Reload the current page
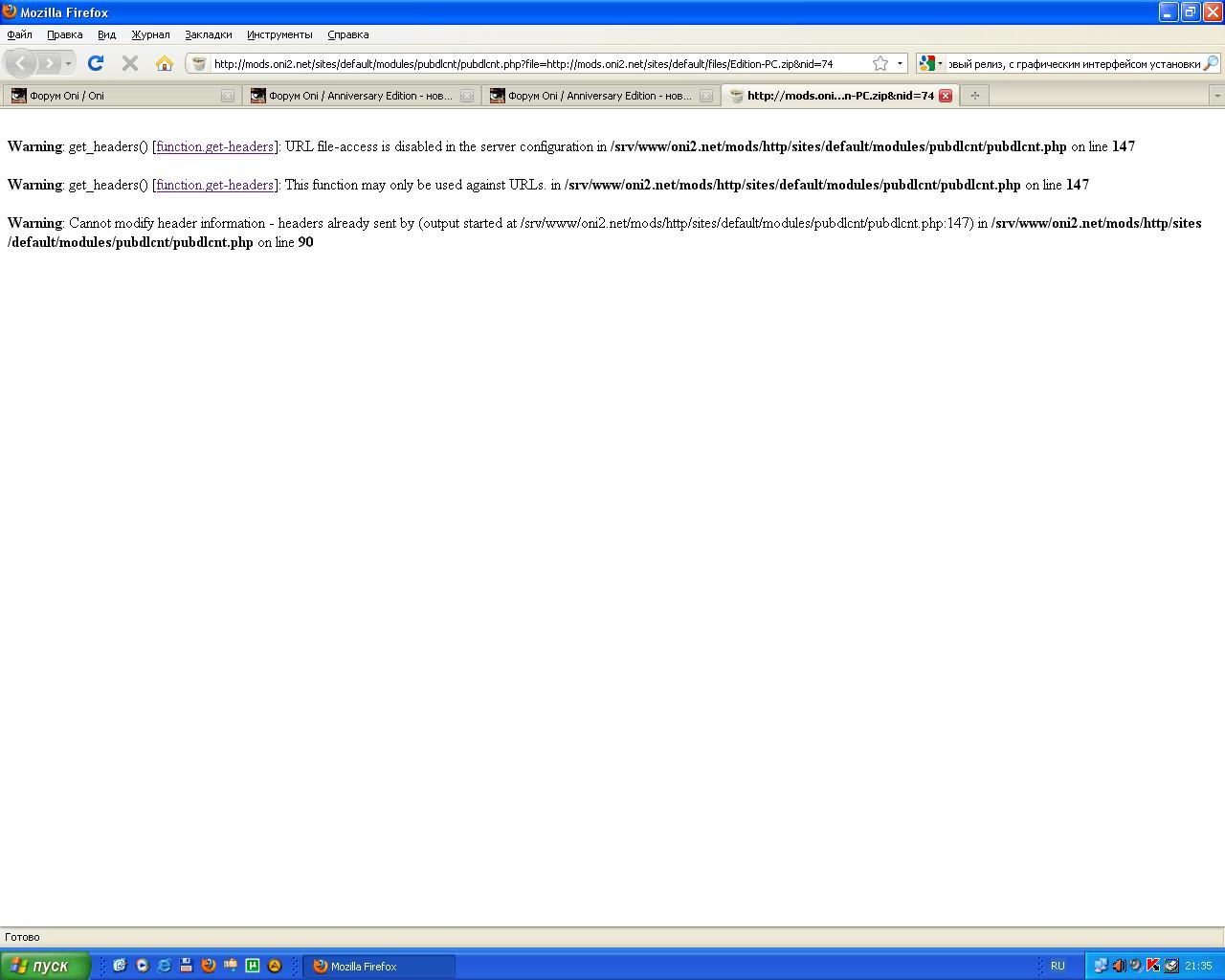 (95, 63)
